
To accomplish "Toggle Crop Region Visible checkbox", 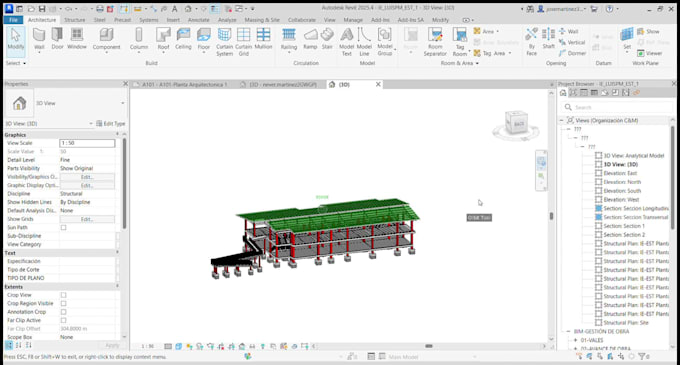I will 63,303.
